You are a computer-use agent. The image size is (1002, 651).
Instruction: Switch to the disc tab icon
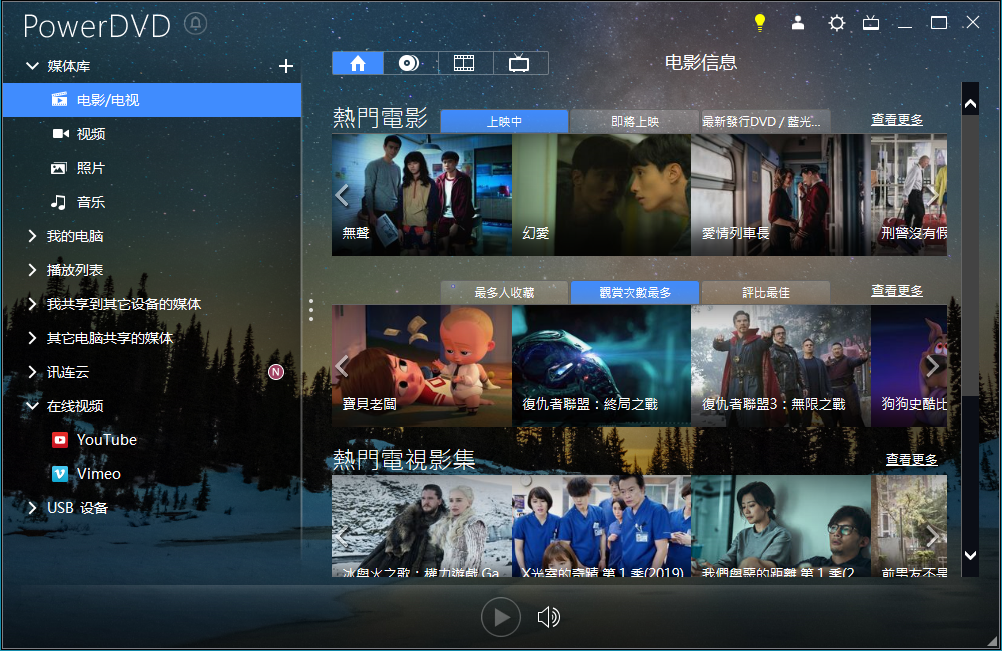point(409,63)
